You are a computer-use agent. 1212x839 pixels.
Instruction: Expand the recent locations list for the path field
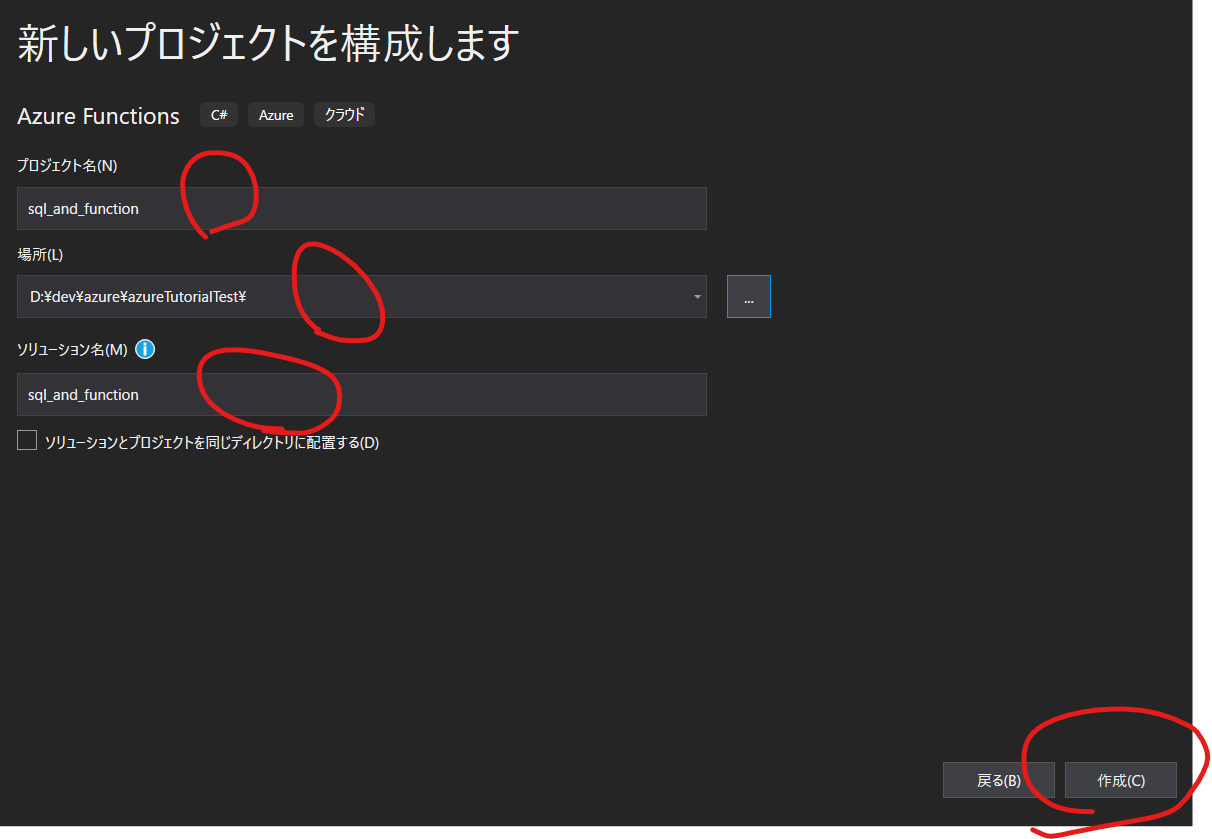[x=697, y=296]
